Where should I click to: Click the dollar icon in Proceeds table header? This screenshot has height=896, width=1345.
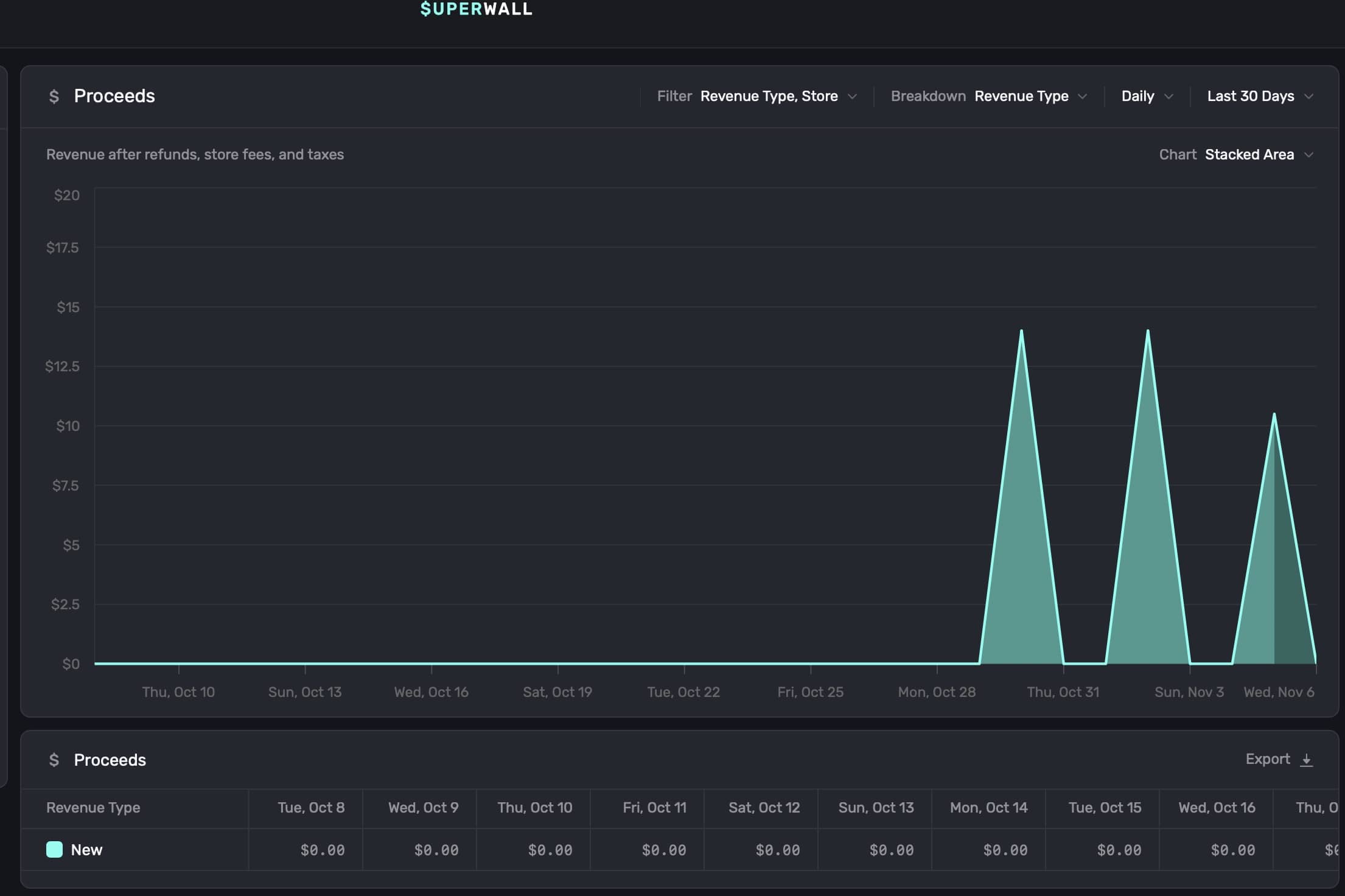click(54, 760)
